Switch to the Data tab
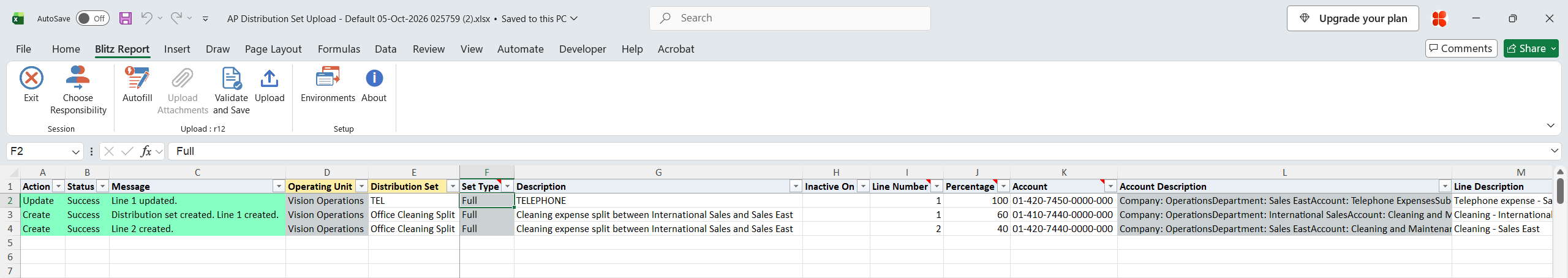 coord(386,49)
